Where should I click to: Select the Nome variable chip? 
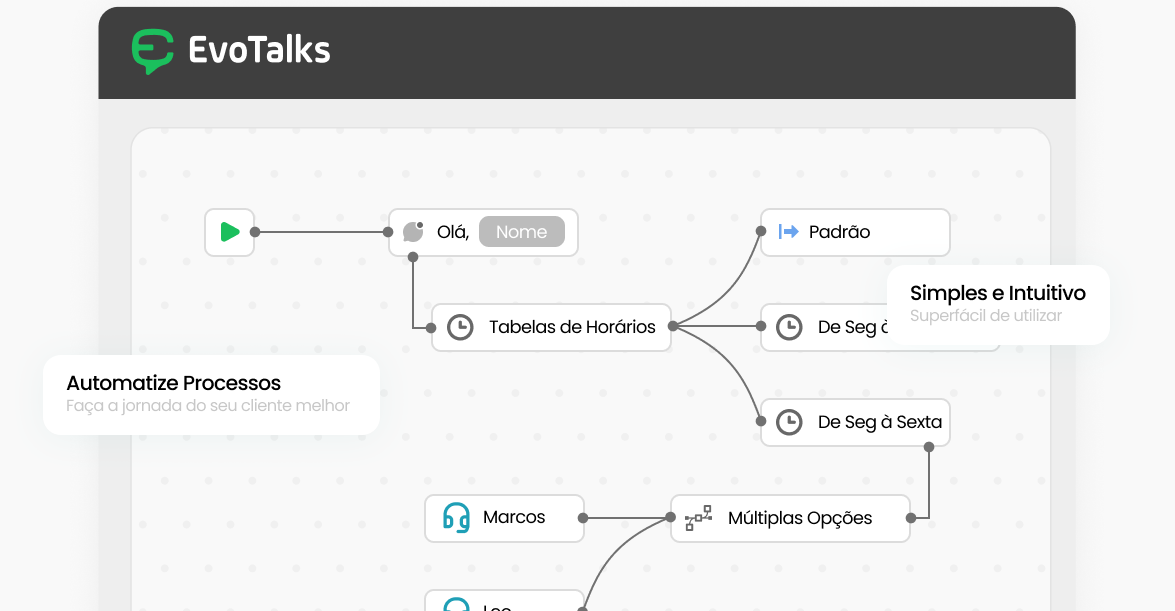(522, 232)
